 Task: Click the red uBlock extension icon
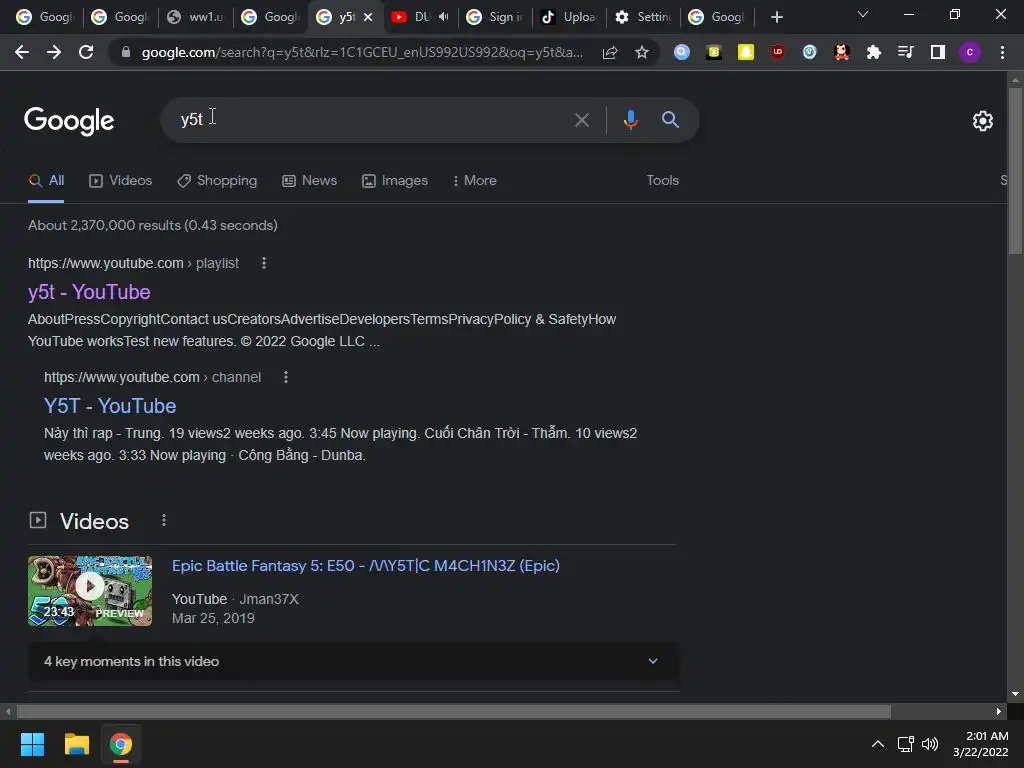778,52
